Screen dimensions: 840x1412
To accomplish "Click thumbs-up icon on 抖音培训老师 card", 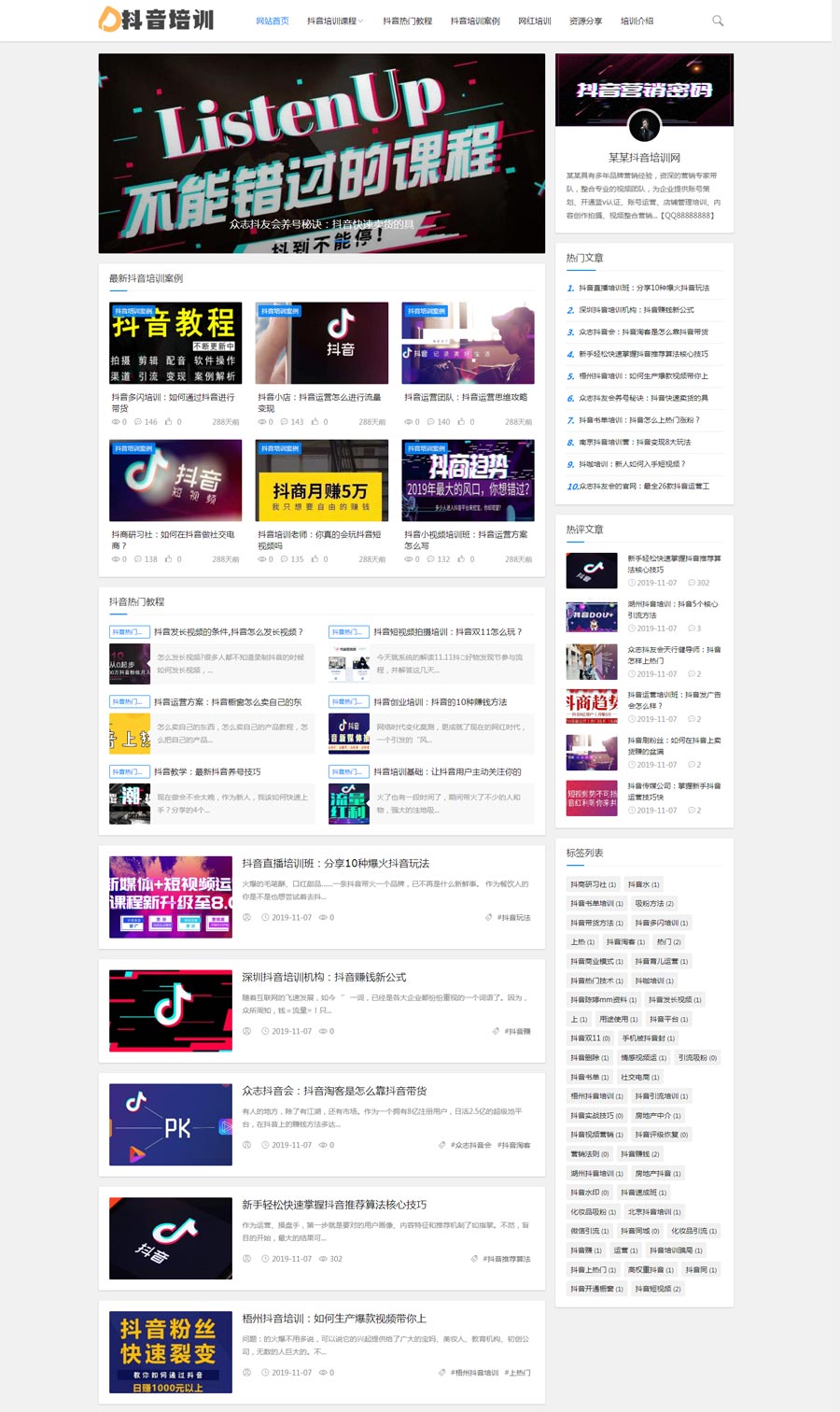I will coord(315,559).
